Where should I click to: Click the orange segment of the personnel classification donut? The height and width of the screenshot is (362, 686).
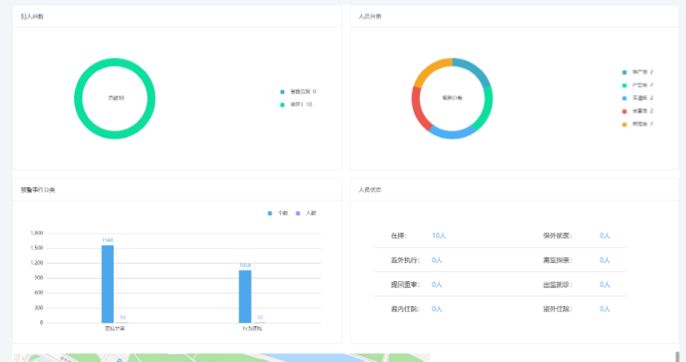coord(430,70)
